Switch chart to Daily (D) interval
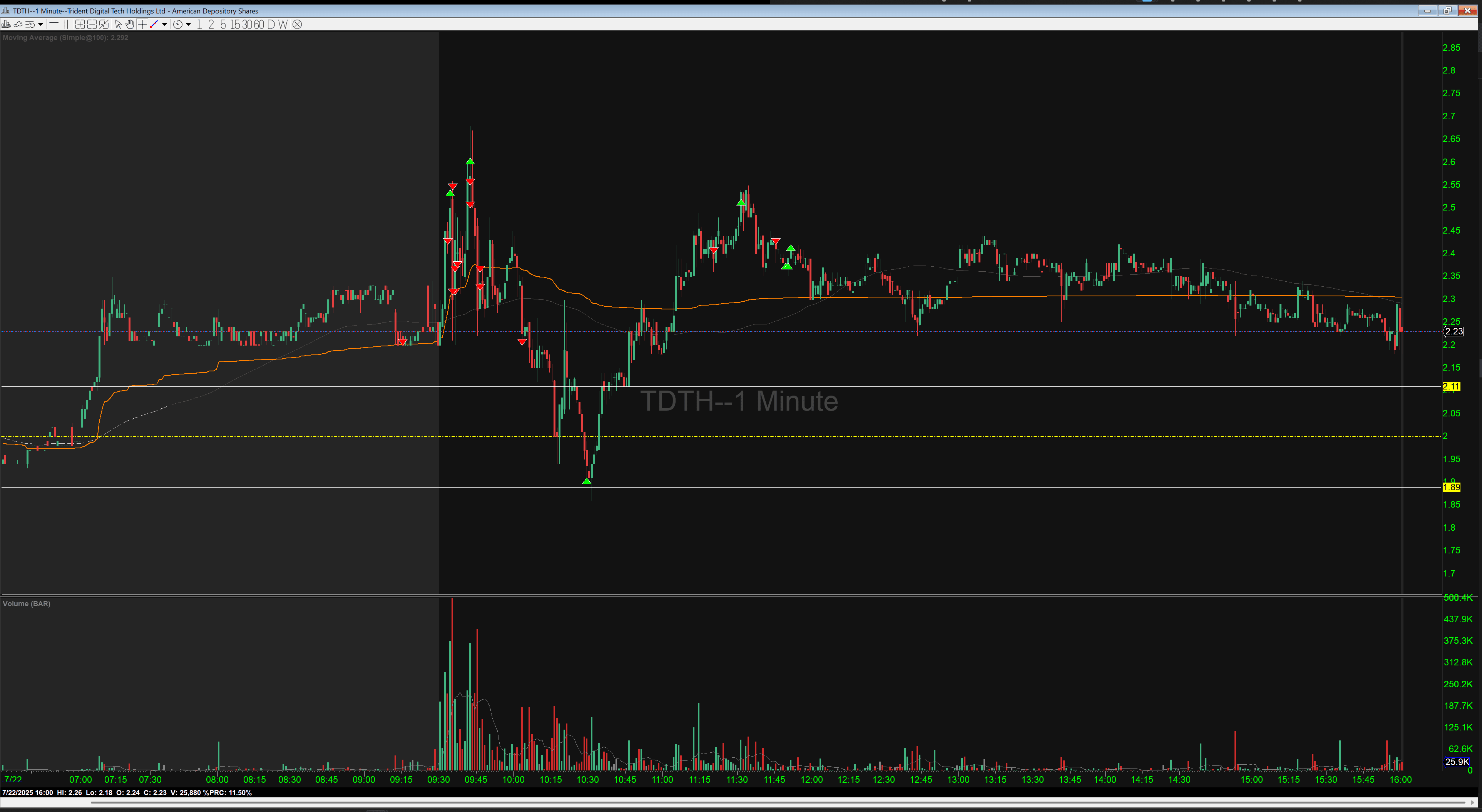1482x812 pixels. [x=271, y=24]
